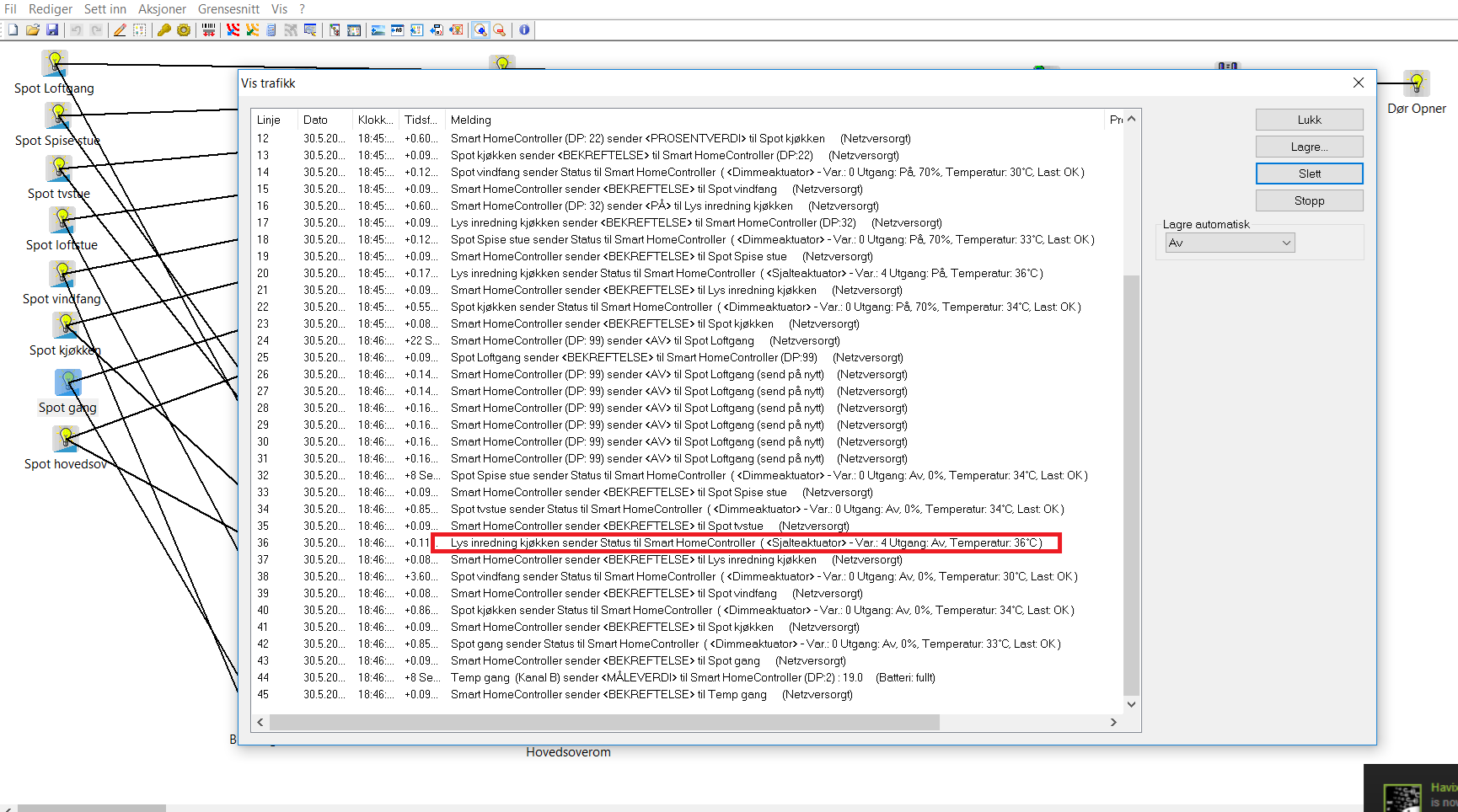1458x812 pixels.
Task: Click the barcode with red arrows icon
Action: point(208,30)
